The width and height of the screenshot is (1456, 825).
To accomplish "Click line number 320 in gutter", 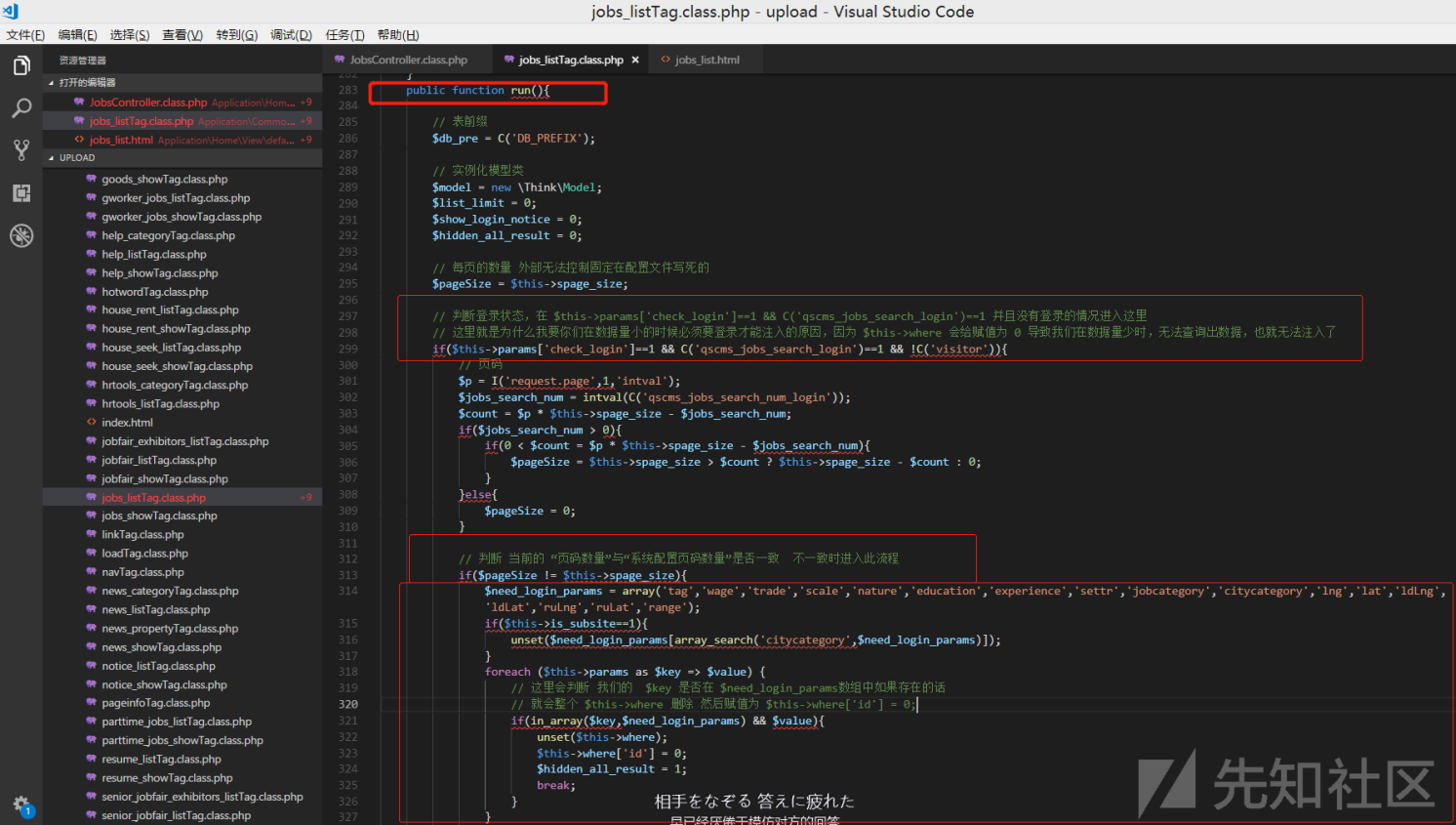I will (347, 704).
